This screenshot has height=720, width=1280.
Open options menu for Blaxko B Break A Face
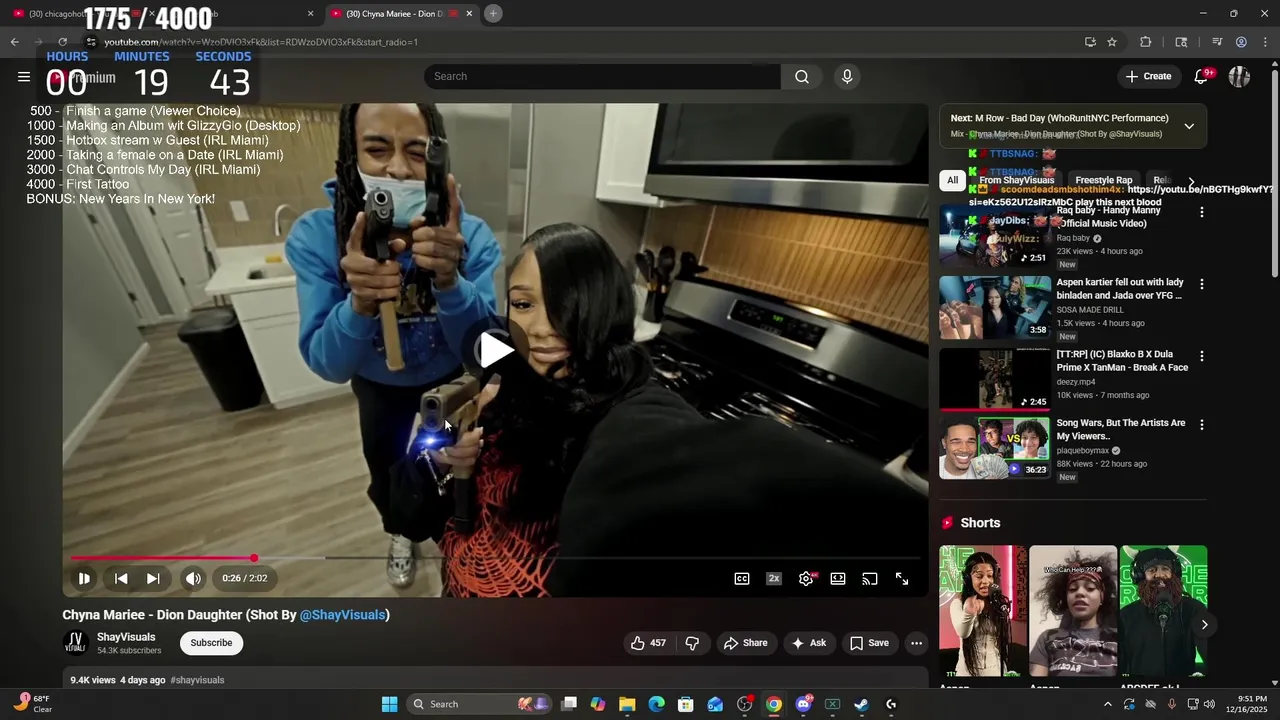coord(1202,356)
